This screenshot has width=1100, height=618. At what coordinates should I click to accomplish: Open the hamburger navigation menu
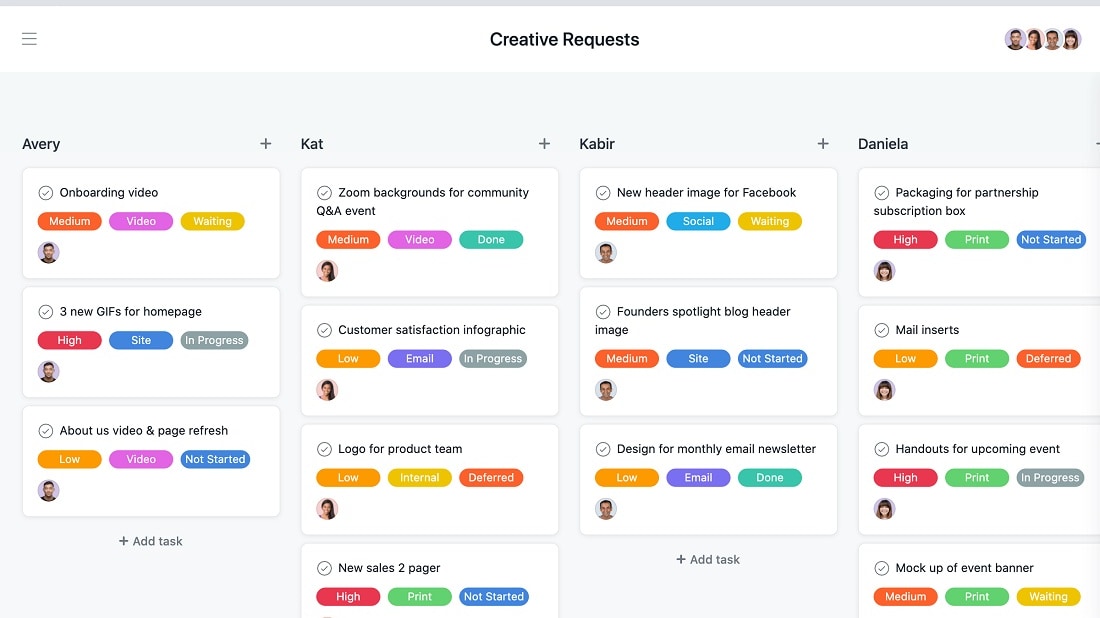click(x=29, y=39)
